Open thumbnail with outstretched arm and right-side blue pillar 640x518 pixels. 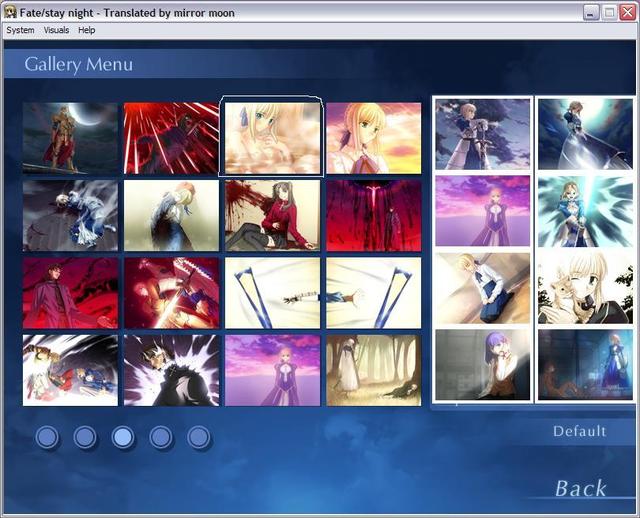click(374, 293)
